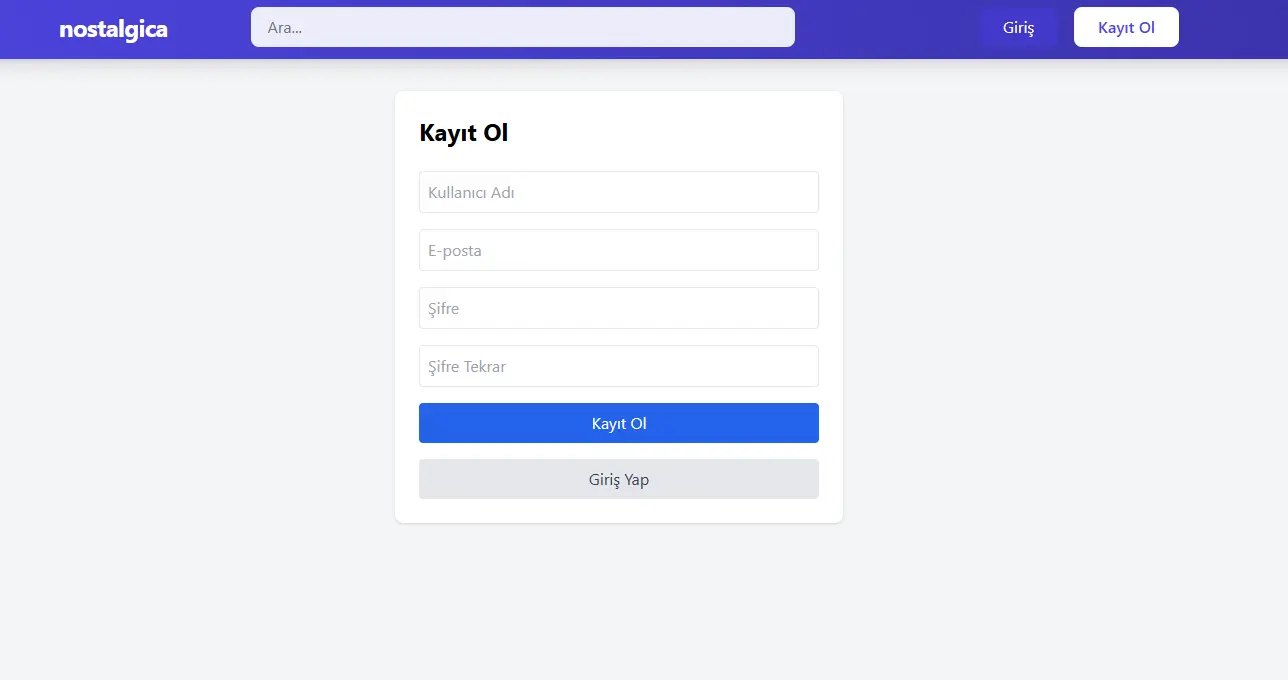Click the 'E-posta' placeholder text
Screen dimensions: 1288x680
click(x=455, y=250)
